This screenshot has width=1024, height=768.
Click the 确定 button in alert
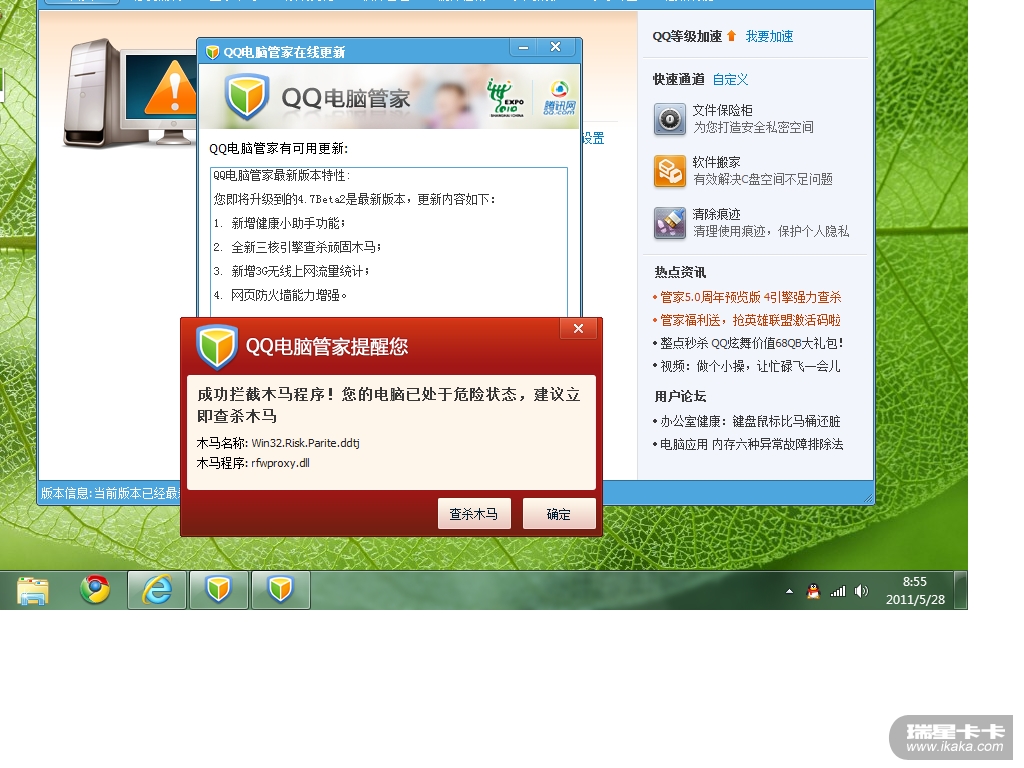coord(559,514)
